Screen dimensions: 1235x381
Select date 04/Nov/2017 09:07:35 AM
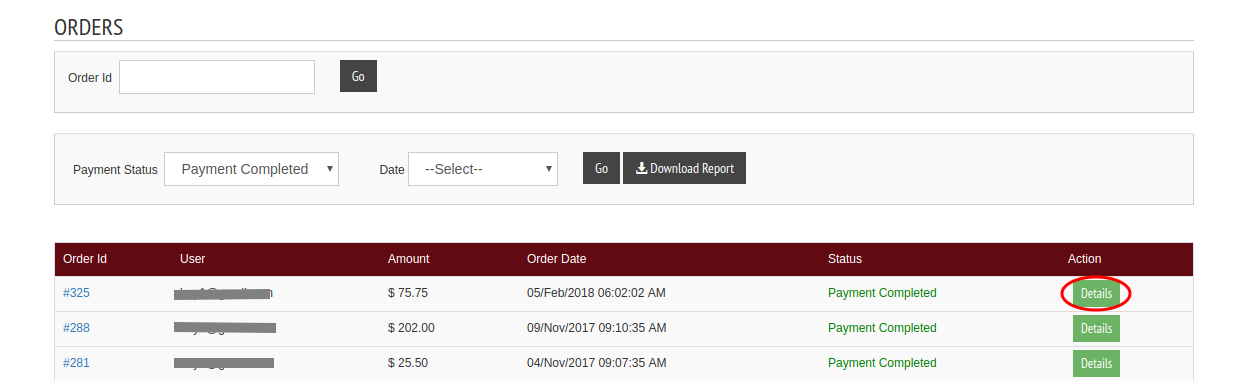pos(596,363)
